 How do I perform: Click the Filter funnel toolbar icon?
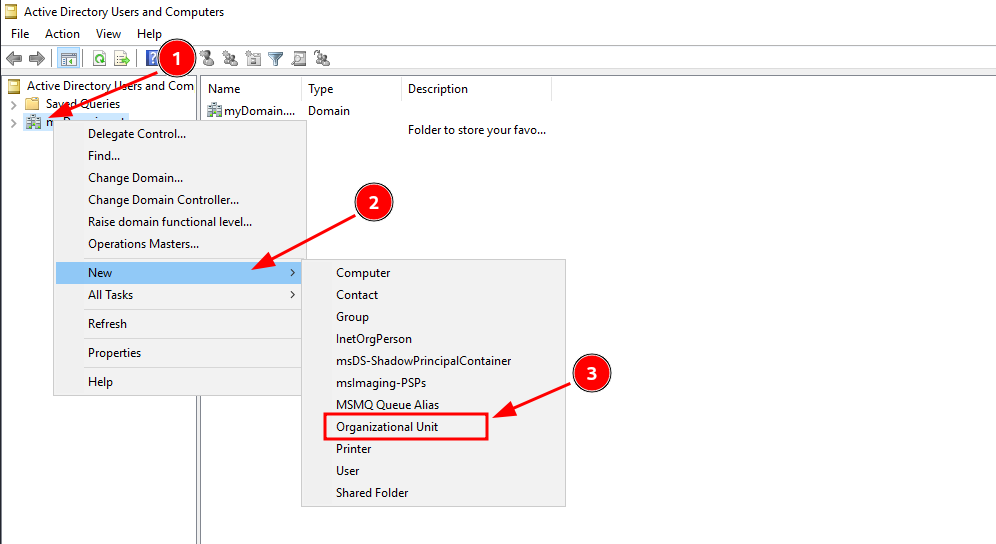[x=276, y=59]
